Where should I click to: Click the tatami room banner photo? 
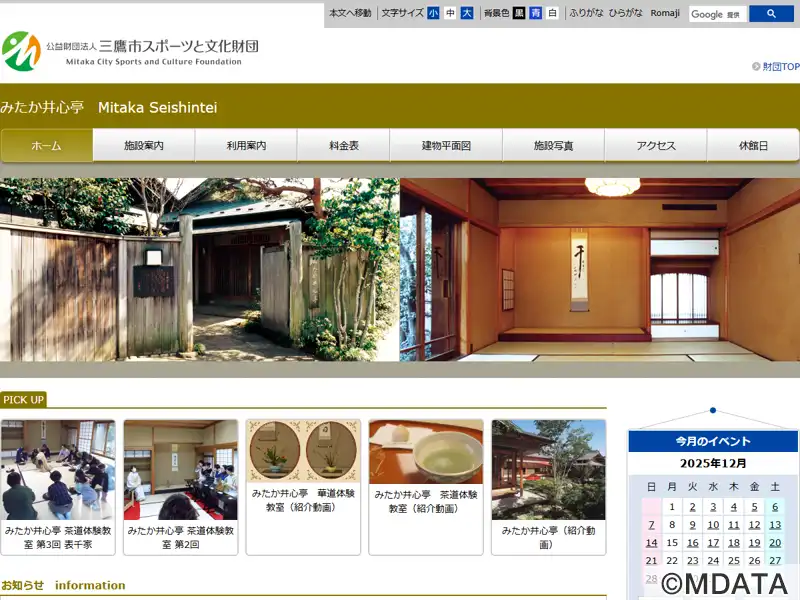point(600,269)
